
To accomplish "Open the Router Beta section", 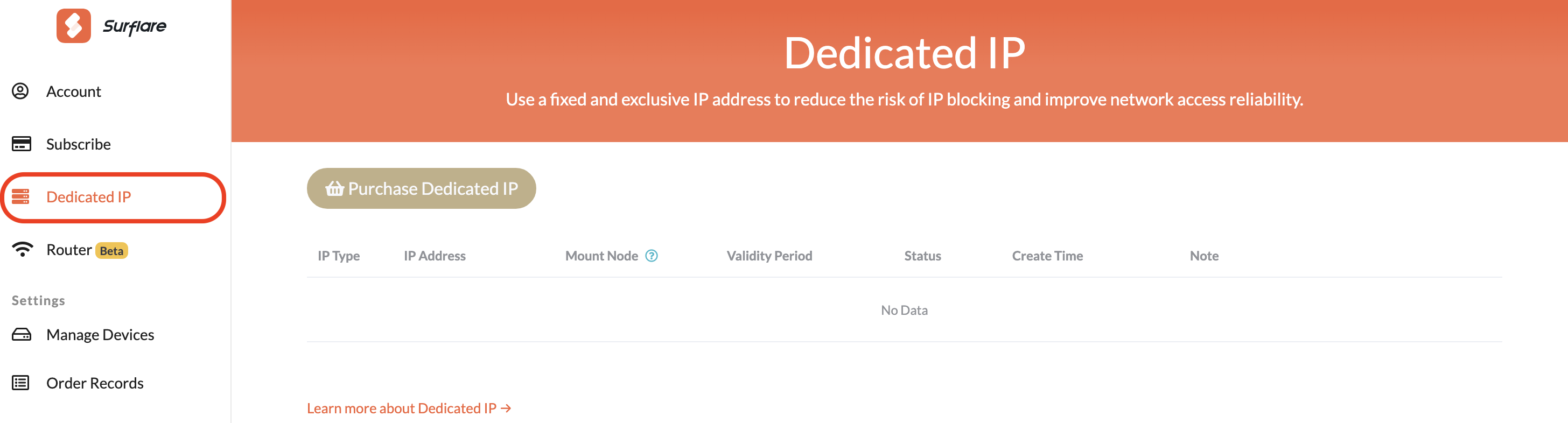I will (69, 250).
